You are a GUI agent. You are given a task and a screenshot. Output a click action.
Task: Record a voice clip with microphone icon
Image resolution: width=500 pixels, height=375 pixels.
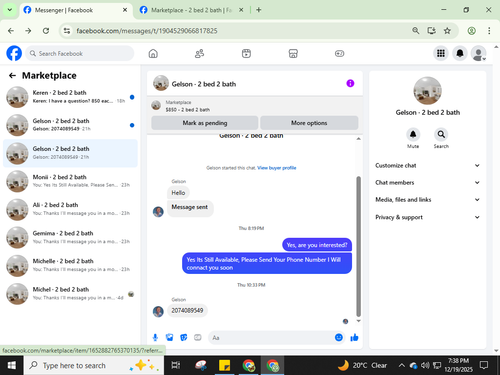155,338
